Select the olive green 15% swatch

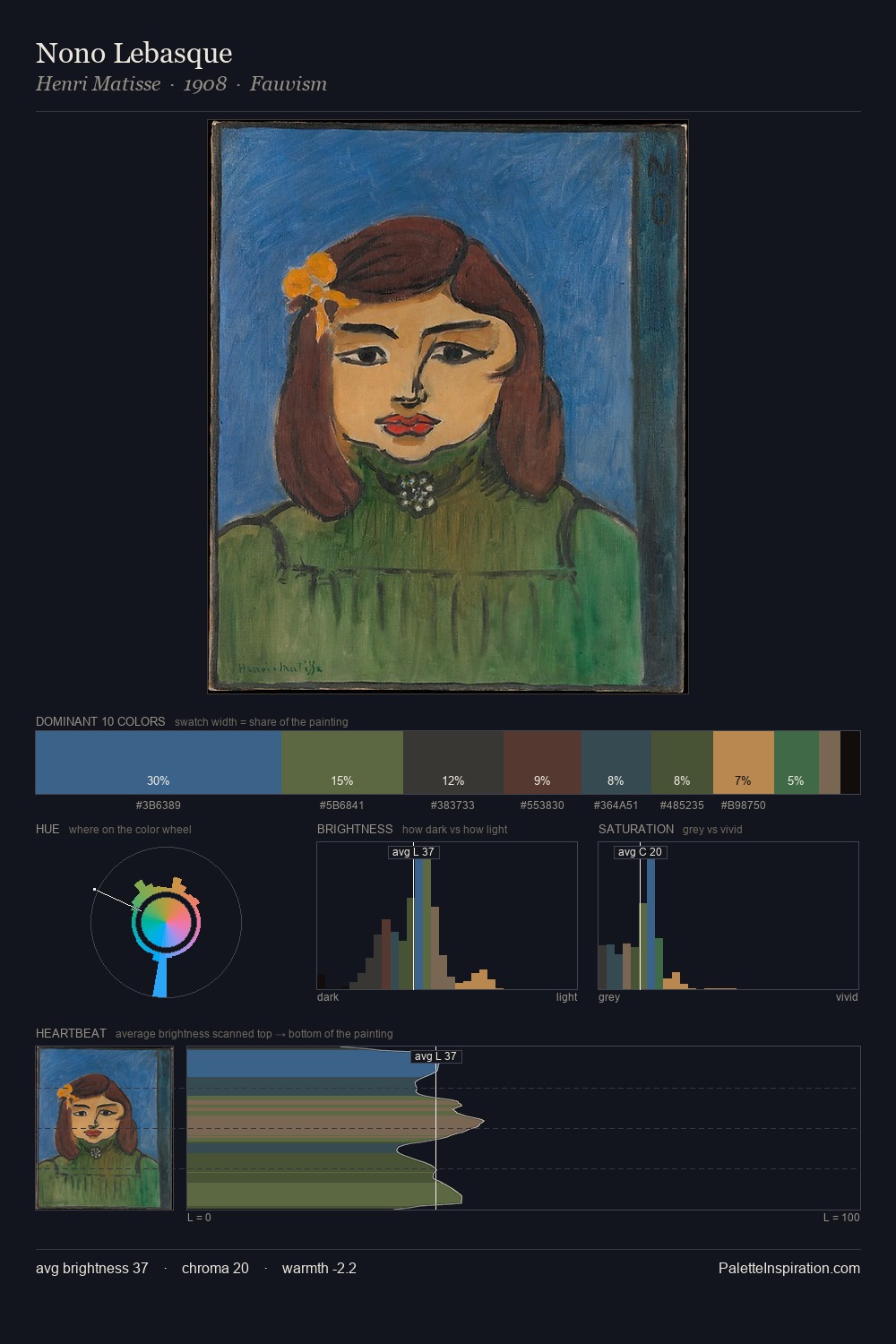point(342,762)
